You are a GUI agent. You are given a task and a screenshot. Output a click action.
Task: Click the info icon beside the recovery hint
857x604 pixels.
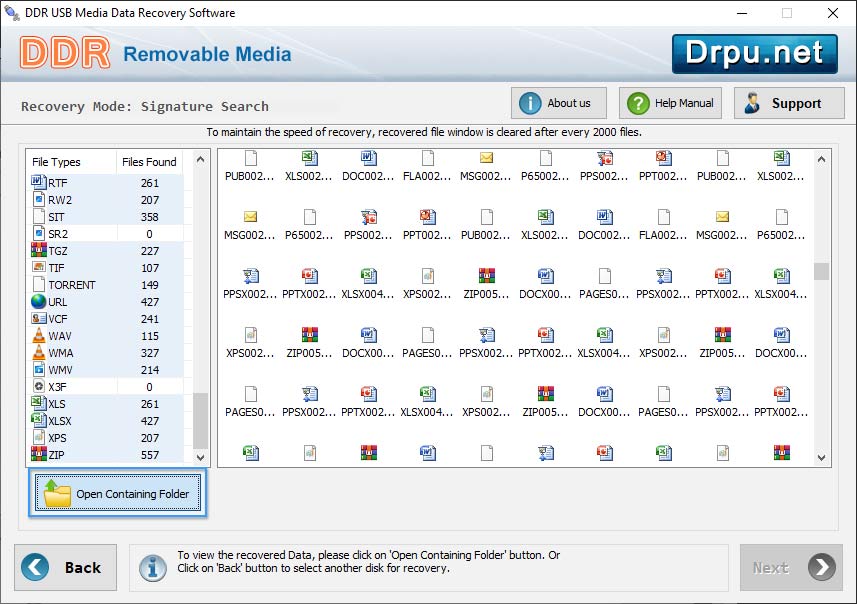(152, 568)
